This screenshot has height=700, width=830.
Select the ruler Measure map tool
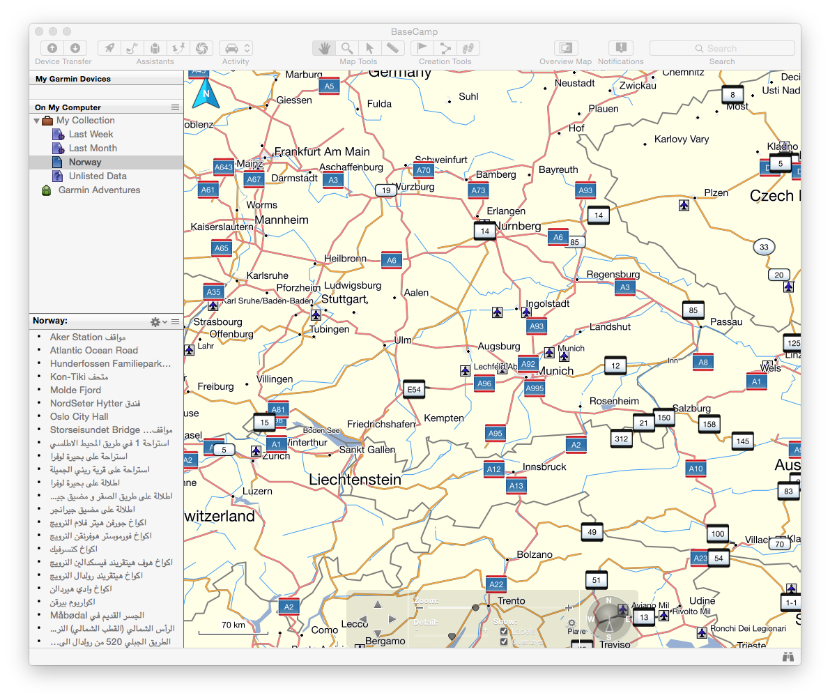(392, 48)
